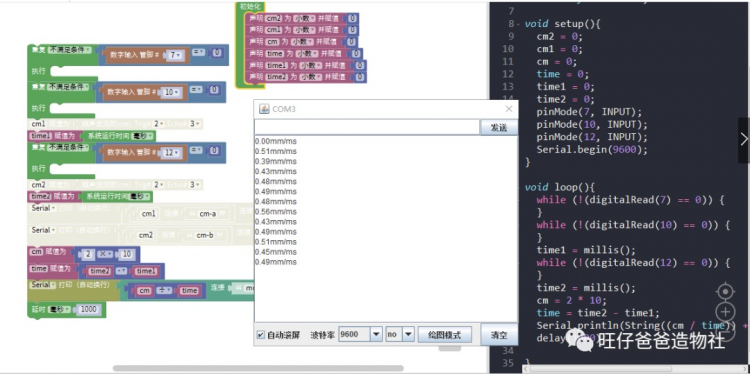This screenshot has width=750, height=374.
Task: Open 不满足条件 dropdown on the pin 7 loop
Action: [69, 49]
